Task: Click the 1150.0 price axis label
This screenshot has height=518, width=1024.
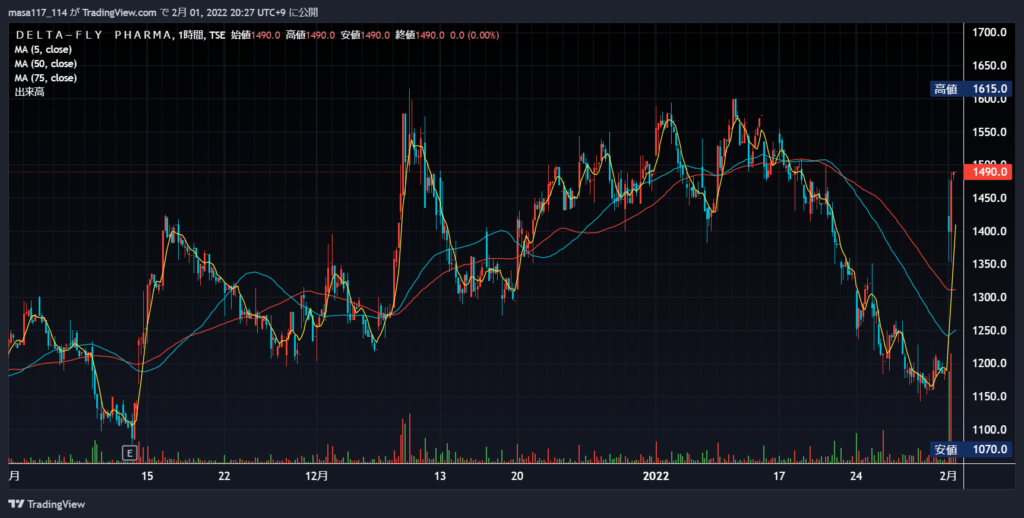Action: pyautogui.click(x=989, y=397)
